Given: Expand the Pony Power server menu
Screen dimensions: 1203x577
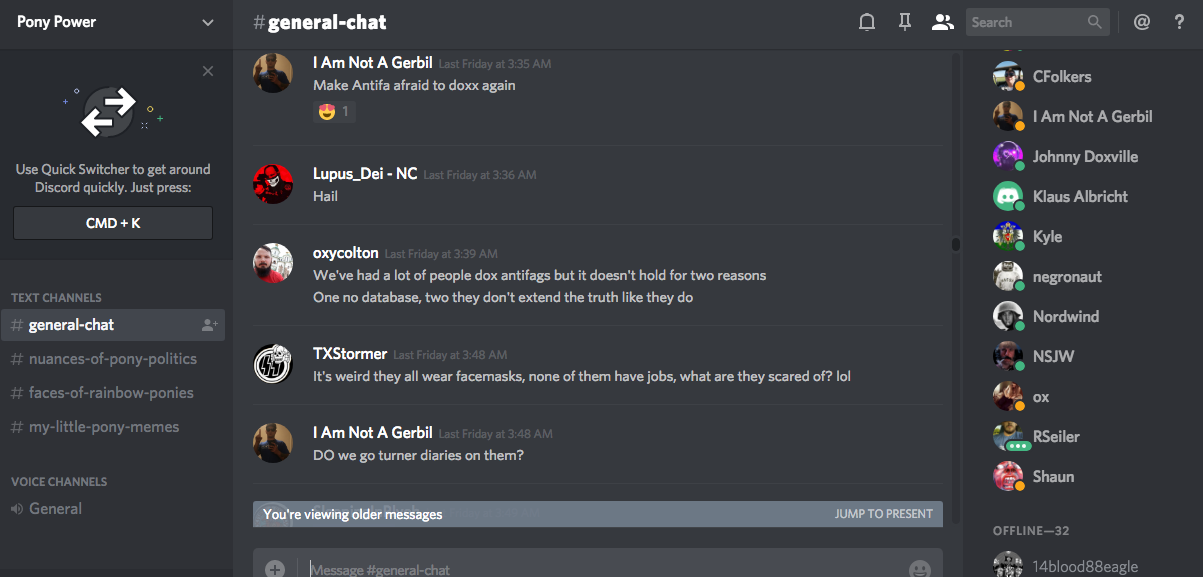Looking at the screenshot, I should (208, 22).
